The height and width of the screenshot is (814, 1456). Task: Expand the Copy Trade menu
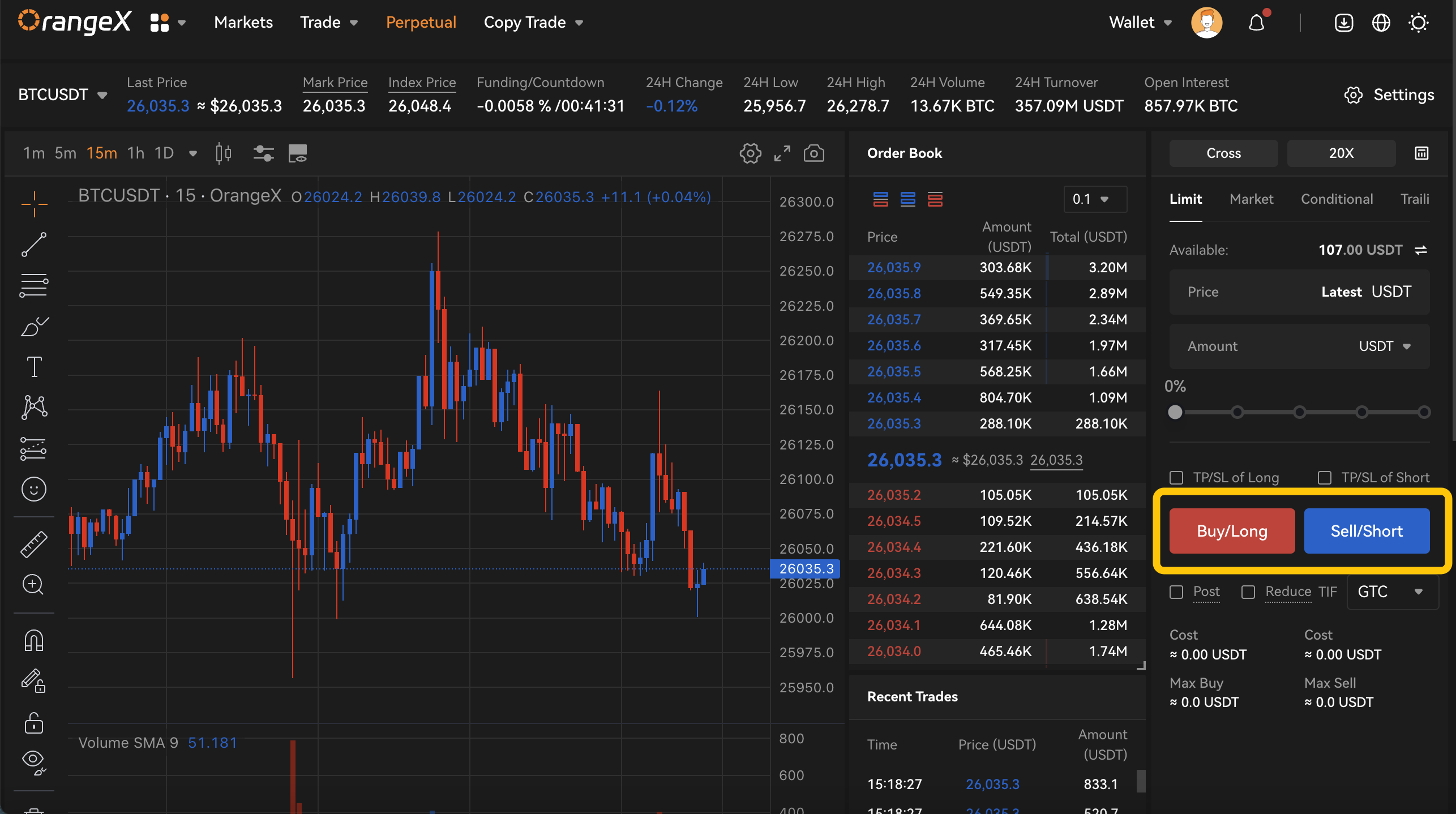pos(533,23)
